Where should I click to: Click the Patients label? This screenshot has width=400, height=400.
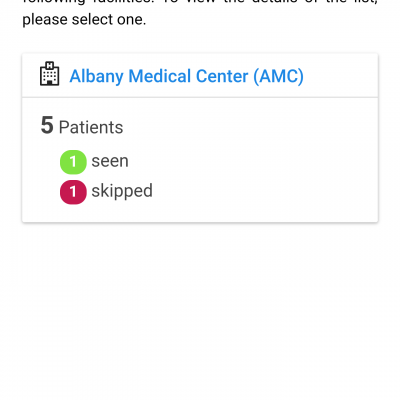coord(91,127)
